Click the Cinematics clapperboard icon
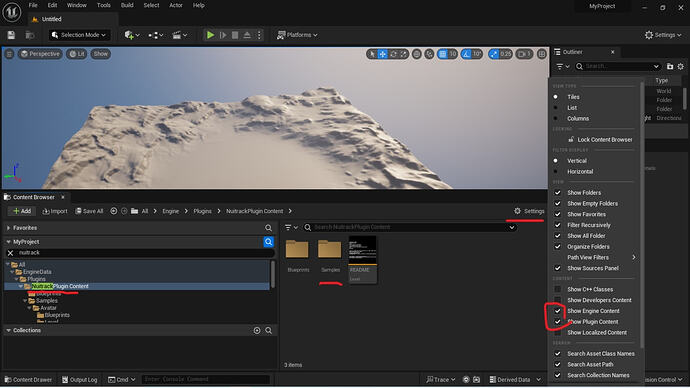 pos(179,35)
